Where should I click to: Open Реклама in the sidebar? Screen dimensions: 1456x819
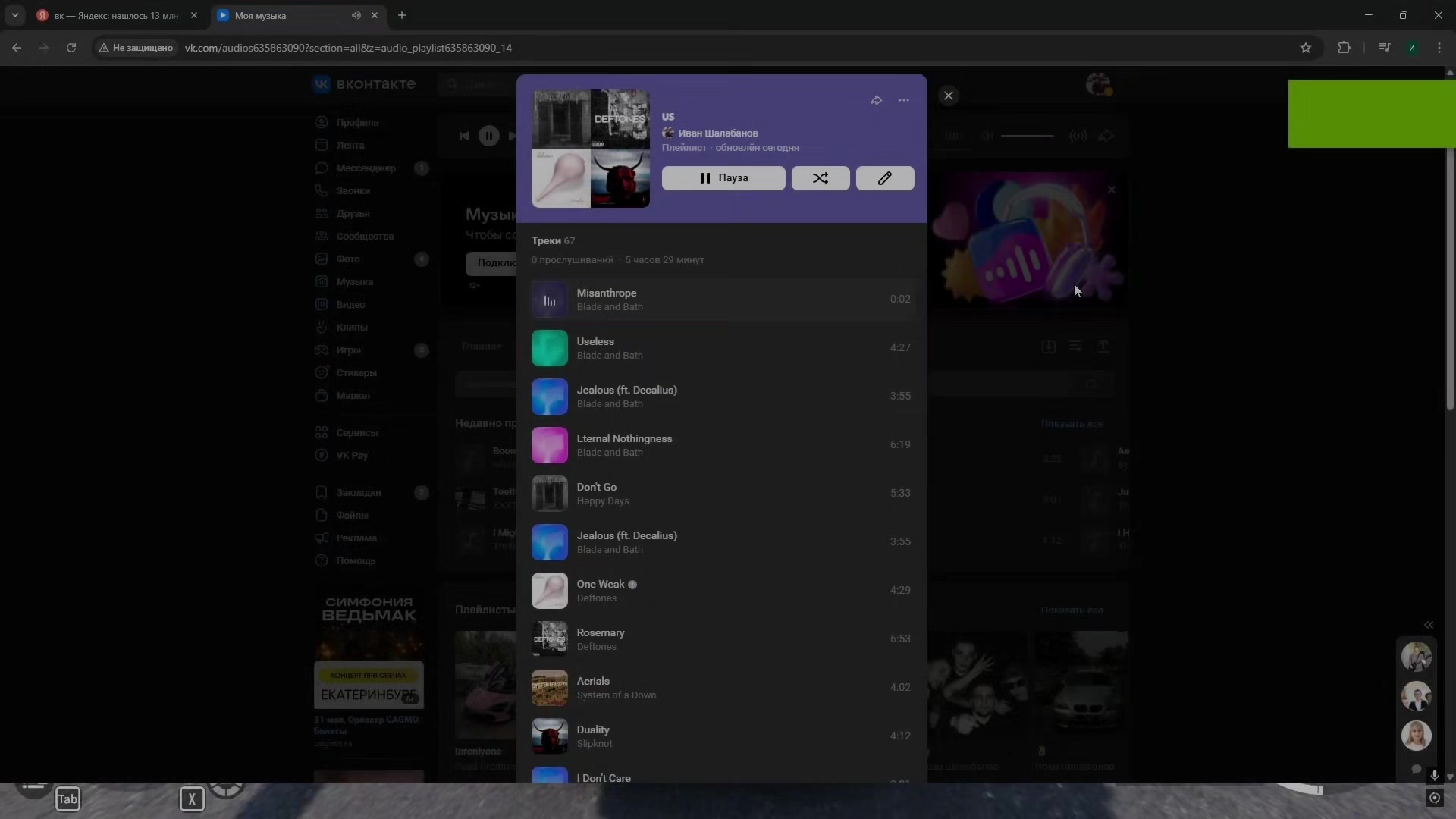[356, 538]
